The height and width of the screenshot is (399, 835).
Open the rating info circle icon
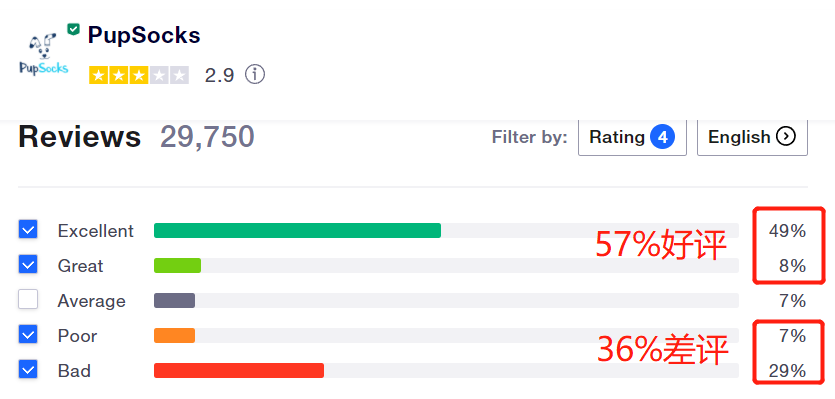[255, 75]
